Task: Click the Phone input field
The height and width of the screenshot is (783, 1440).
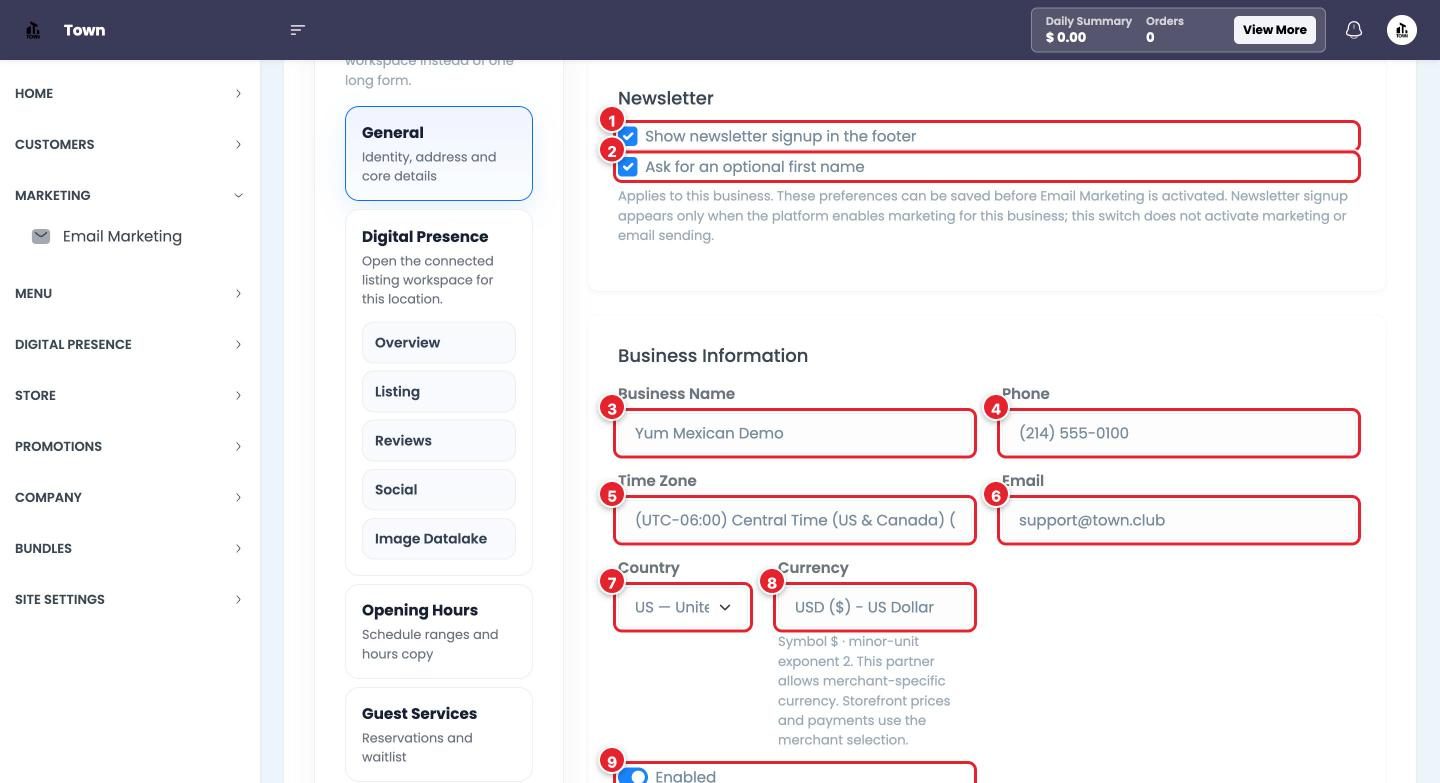Action: (1180, 433)
